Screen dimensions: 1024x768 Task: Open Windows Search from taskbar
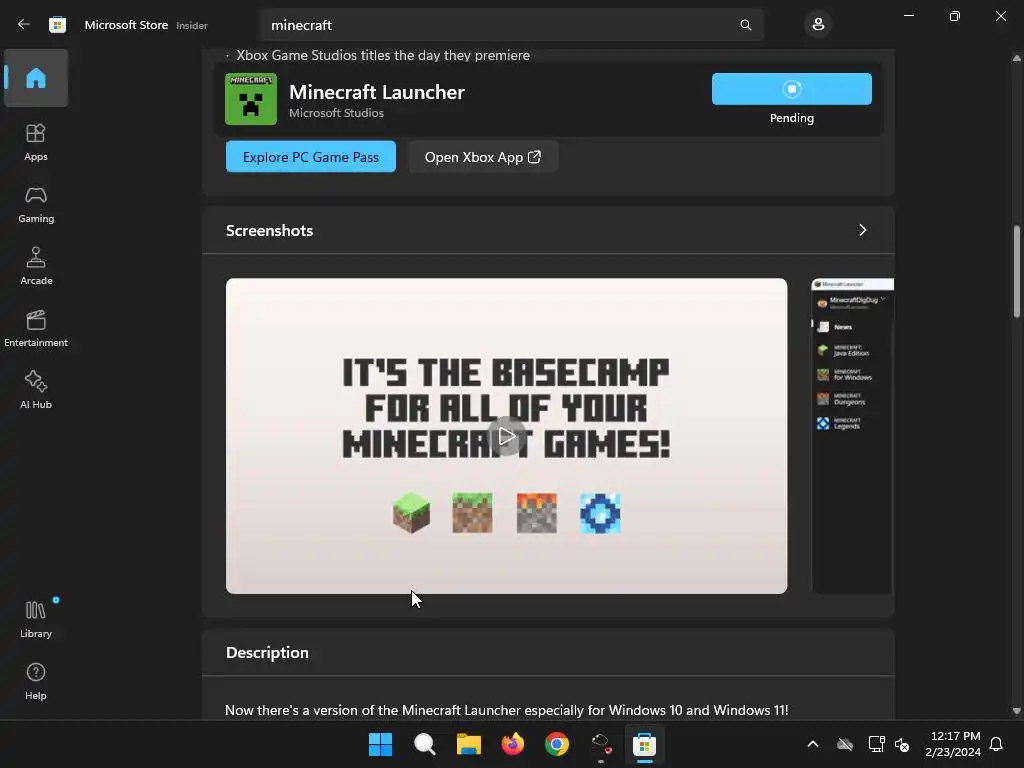[424, 744]
